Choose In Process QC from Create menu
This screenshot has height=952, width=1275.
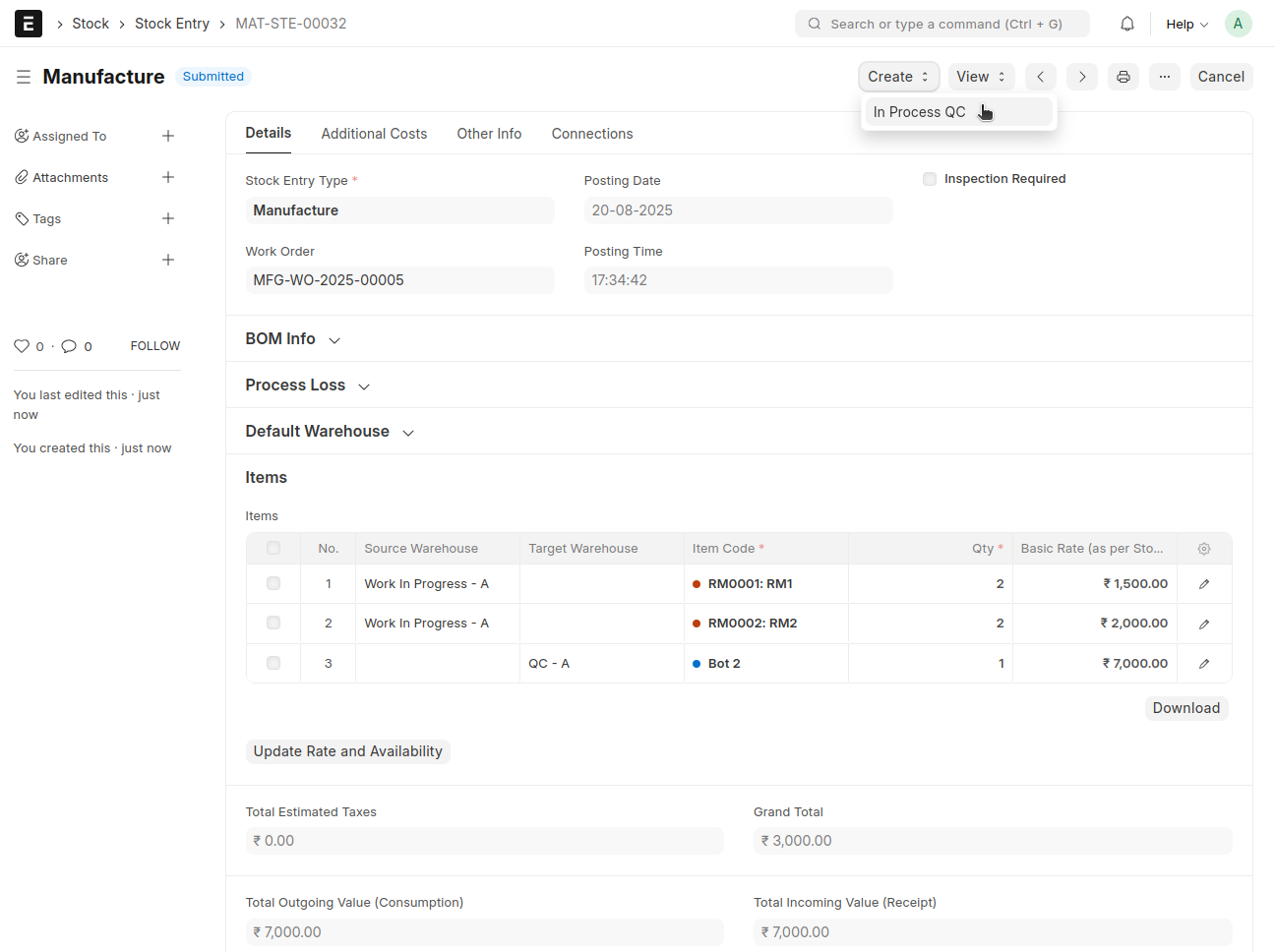click(920, 112)
